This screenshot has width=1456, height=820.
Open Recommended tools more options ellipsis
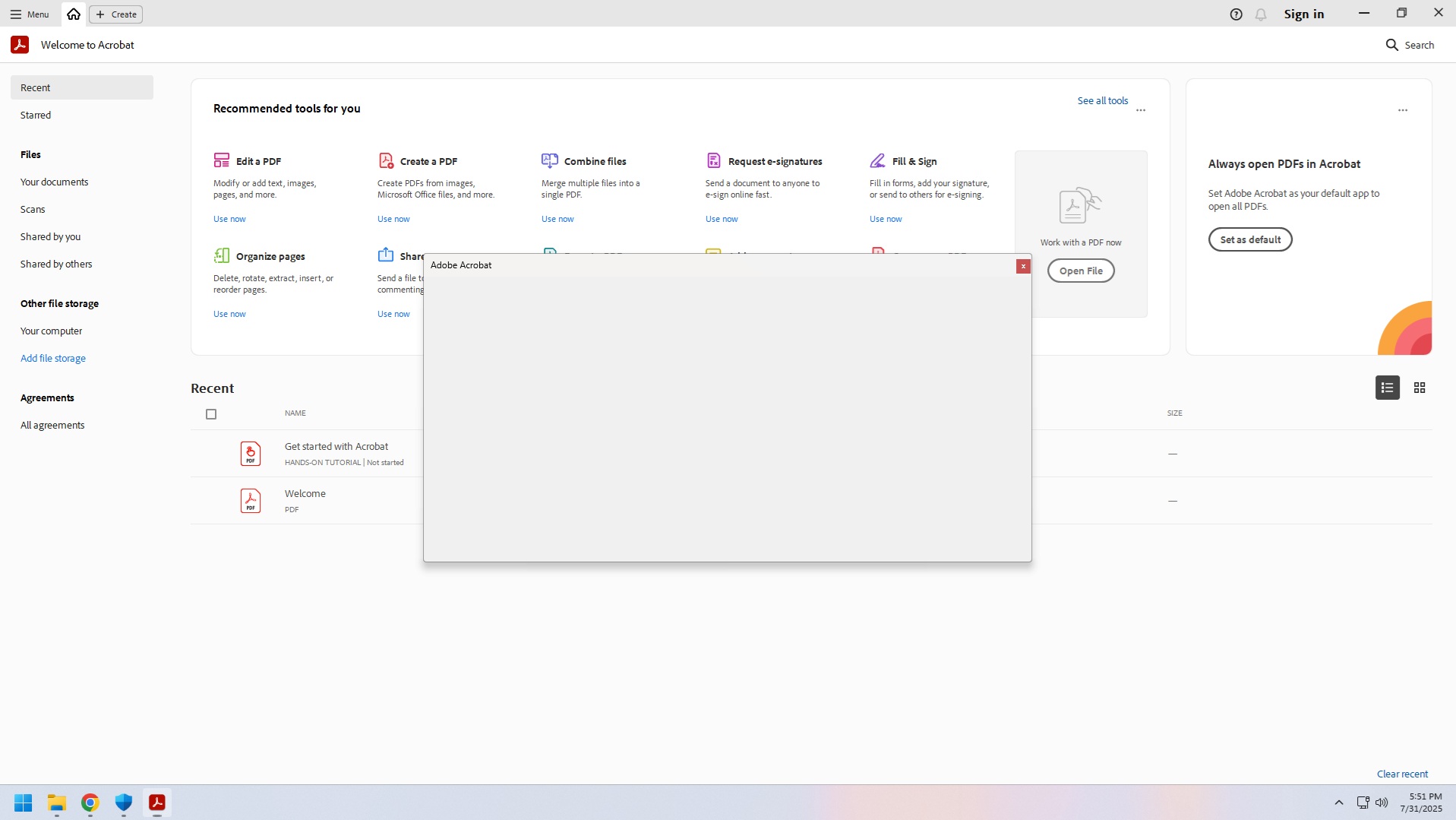[1140, 110]
